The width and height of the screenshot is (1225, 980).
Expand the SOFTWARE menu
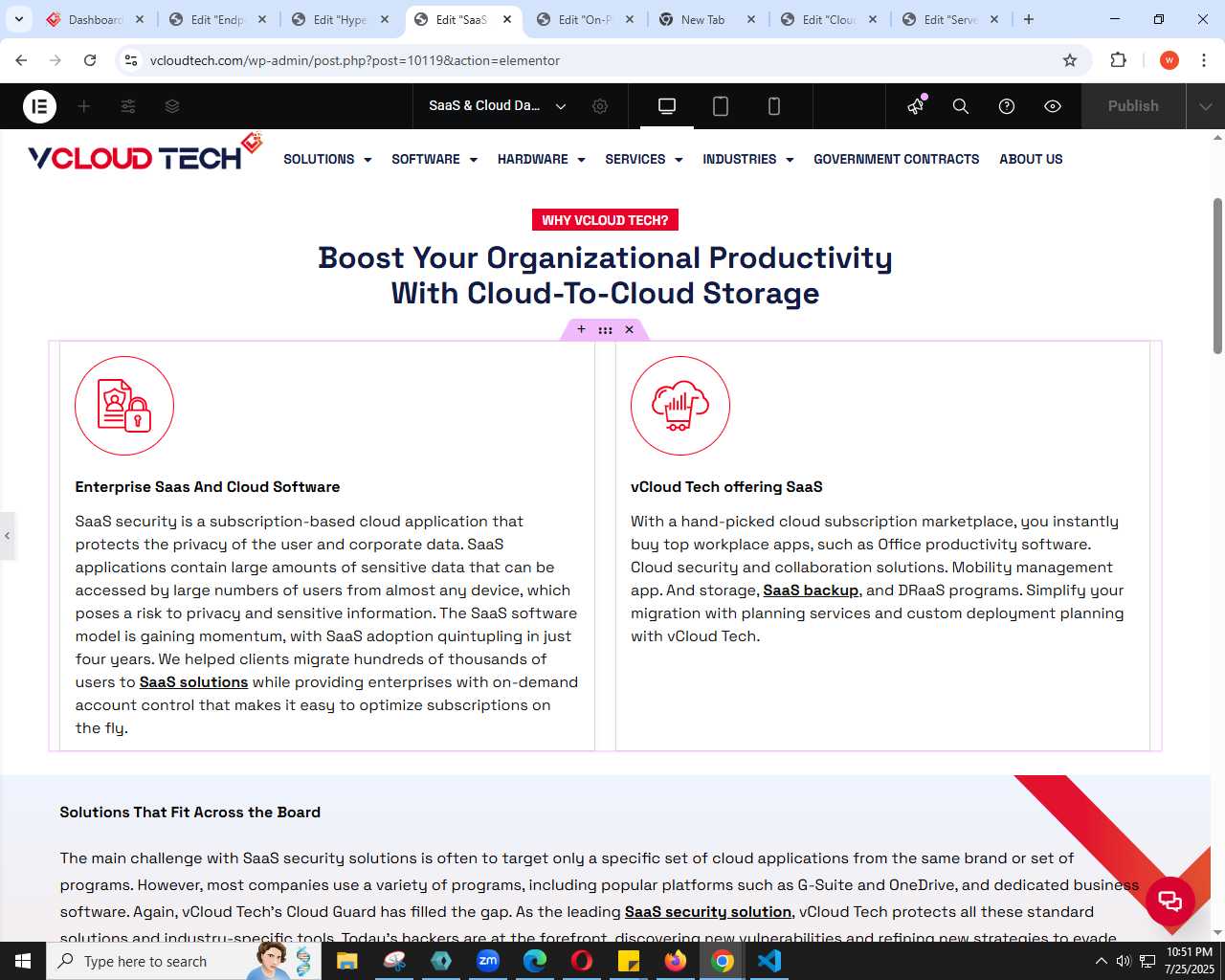click(434, 159)
